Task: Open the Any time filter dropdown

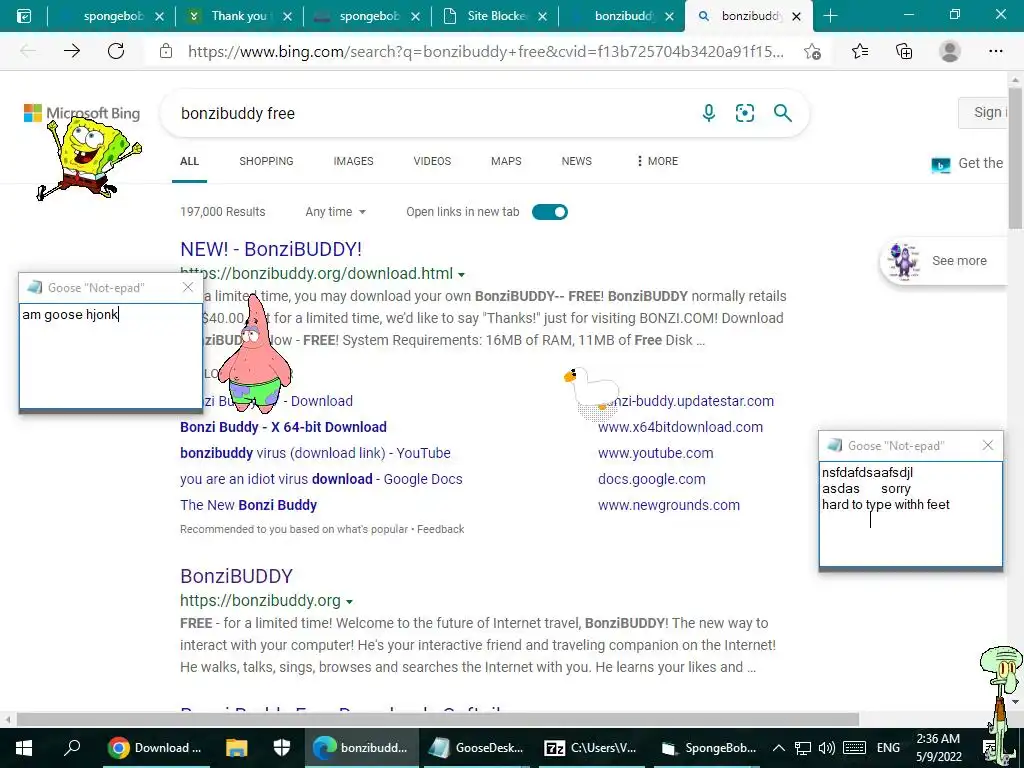Action: (x=336, y=212)
